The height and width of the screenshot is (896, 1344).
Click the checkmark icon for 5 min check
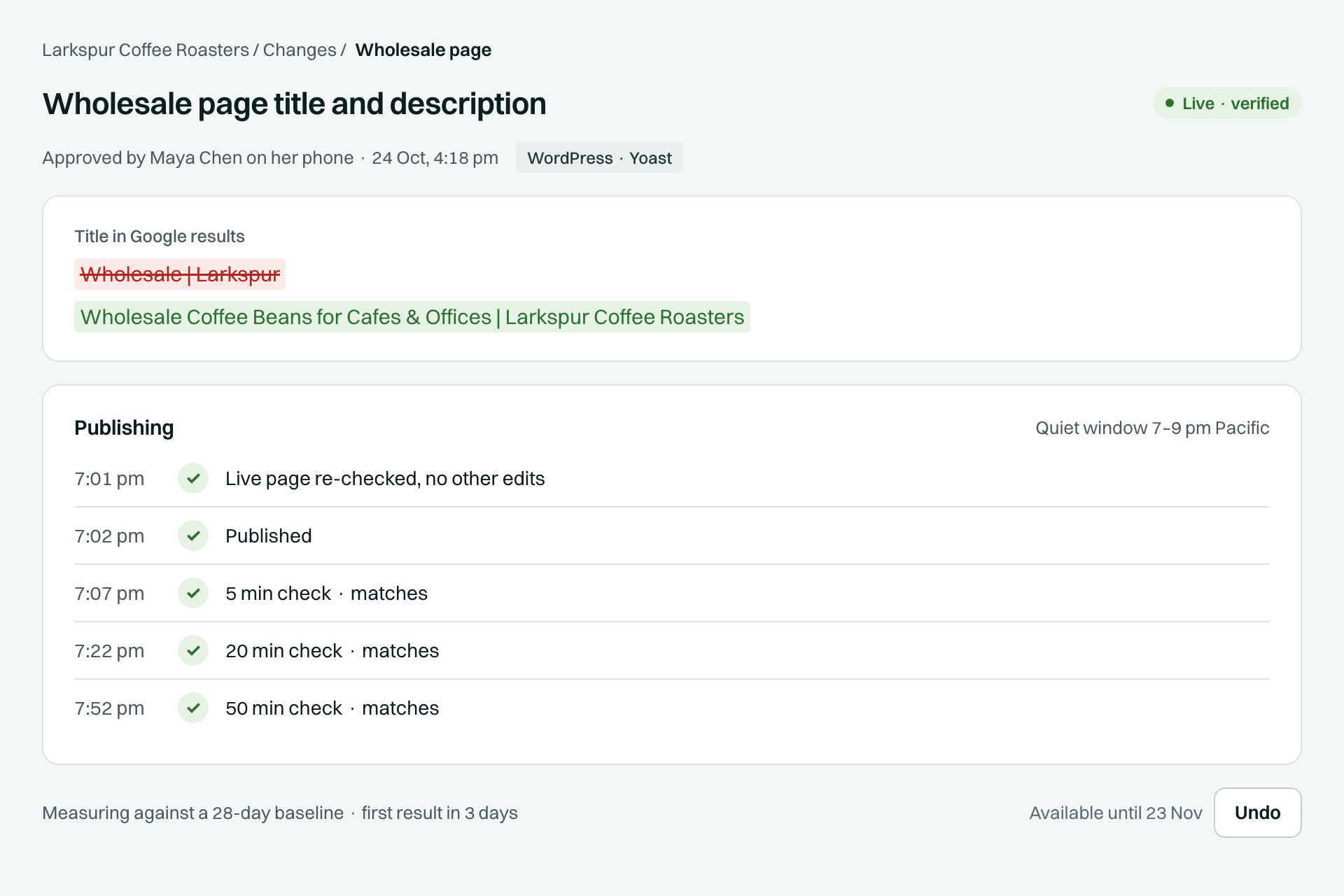pyautogui.click(x=193, y=593)
